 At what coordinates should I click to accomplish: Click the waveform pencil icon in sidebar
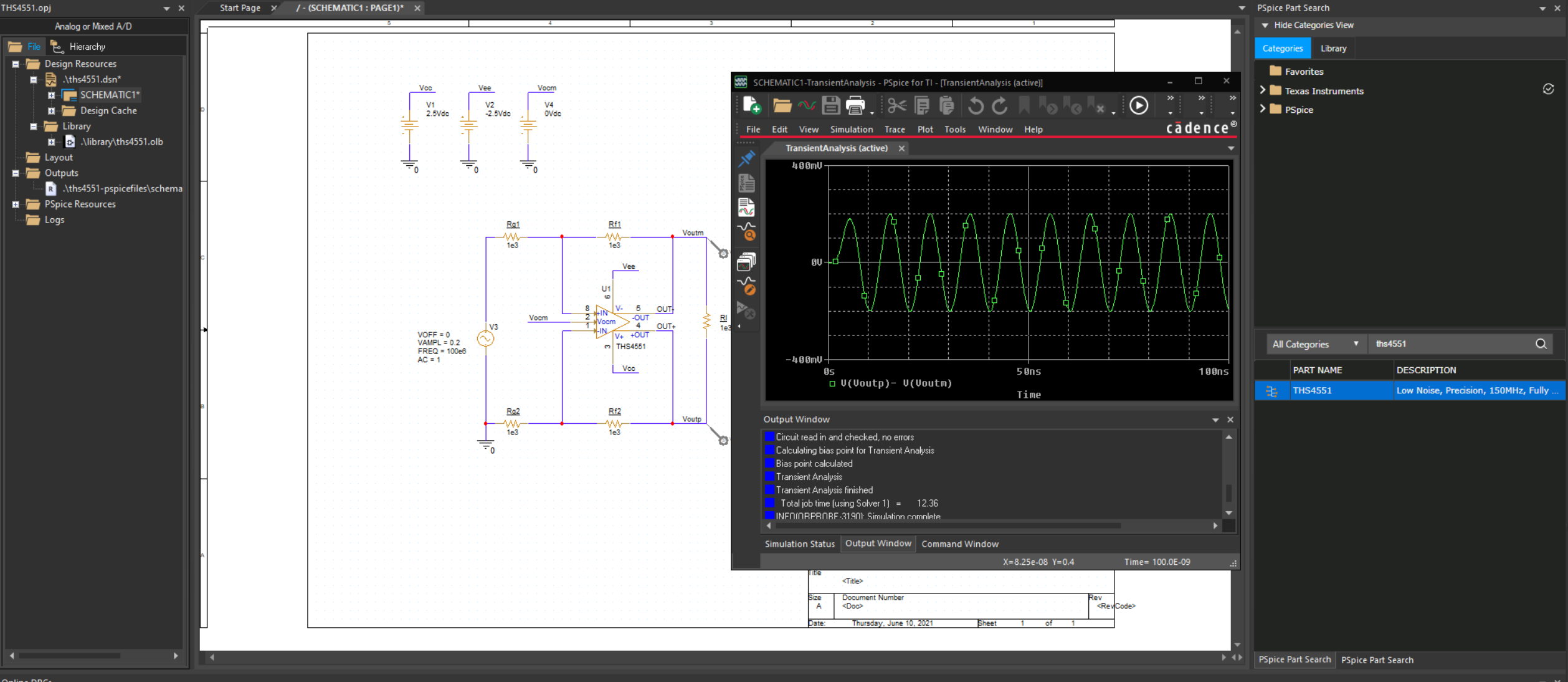pos(746,286)
